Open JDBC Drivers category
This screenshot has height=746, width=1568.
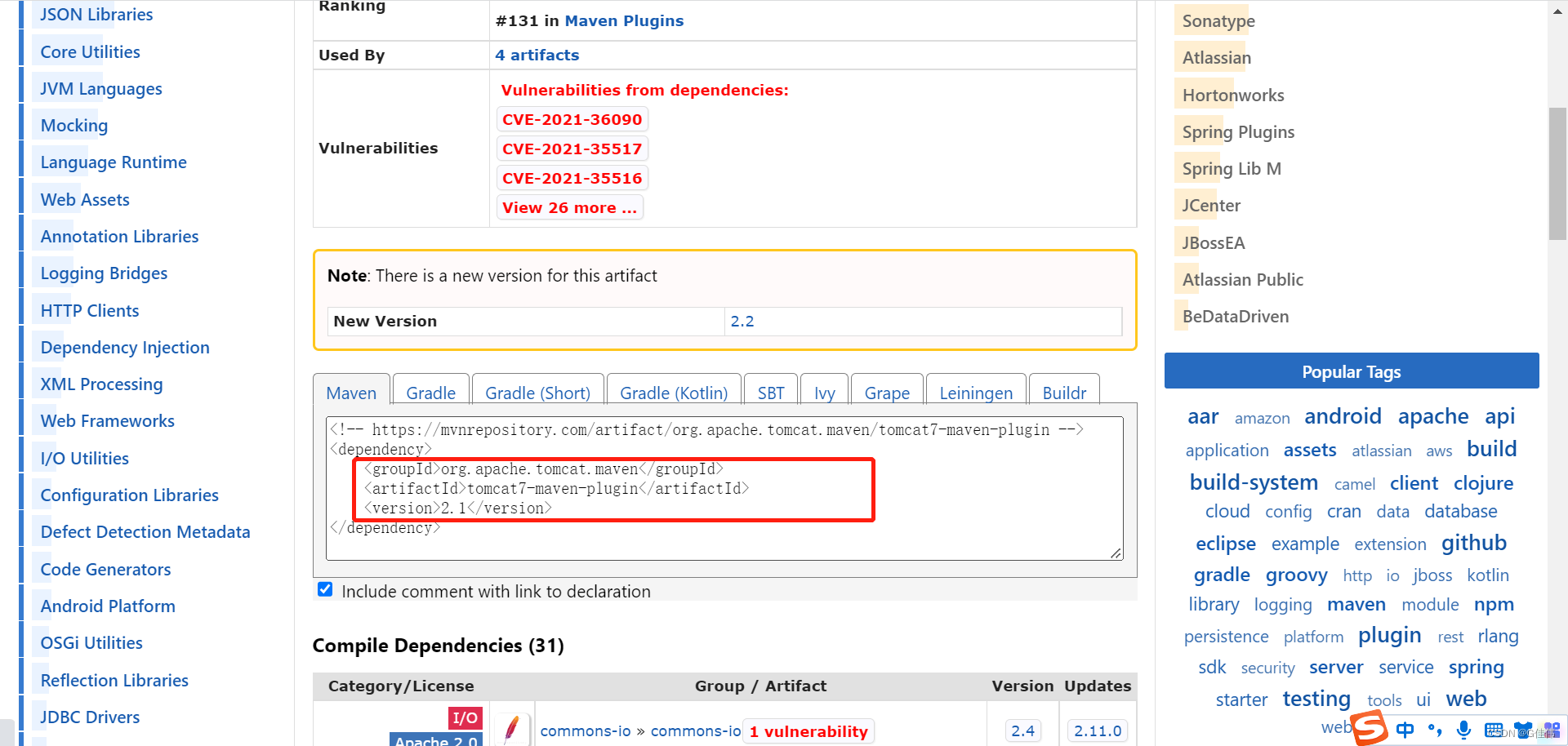pyautogui.click(x=90, y=717)
